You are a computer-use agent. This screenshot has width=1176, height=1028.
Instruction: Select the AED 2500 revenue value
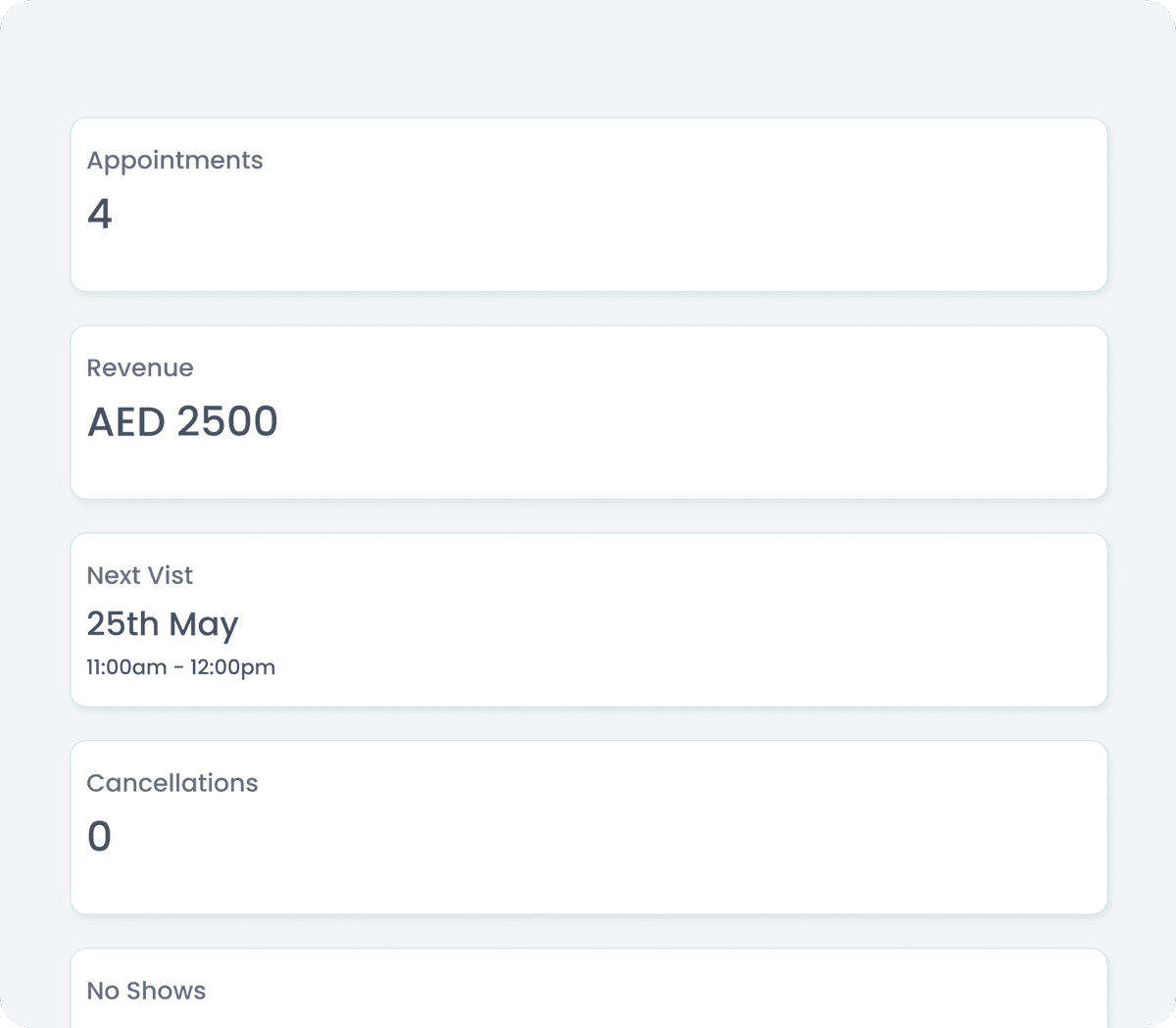(x=182, y=421)
